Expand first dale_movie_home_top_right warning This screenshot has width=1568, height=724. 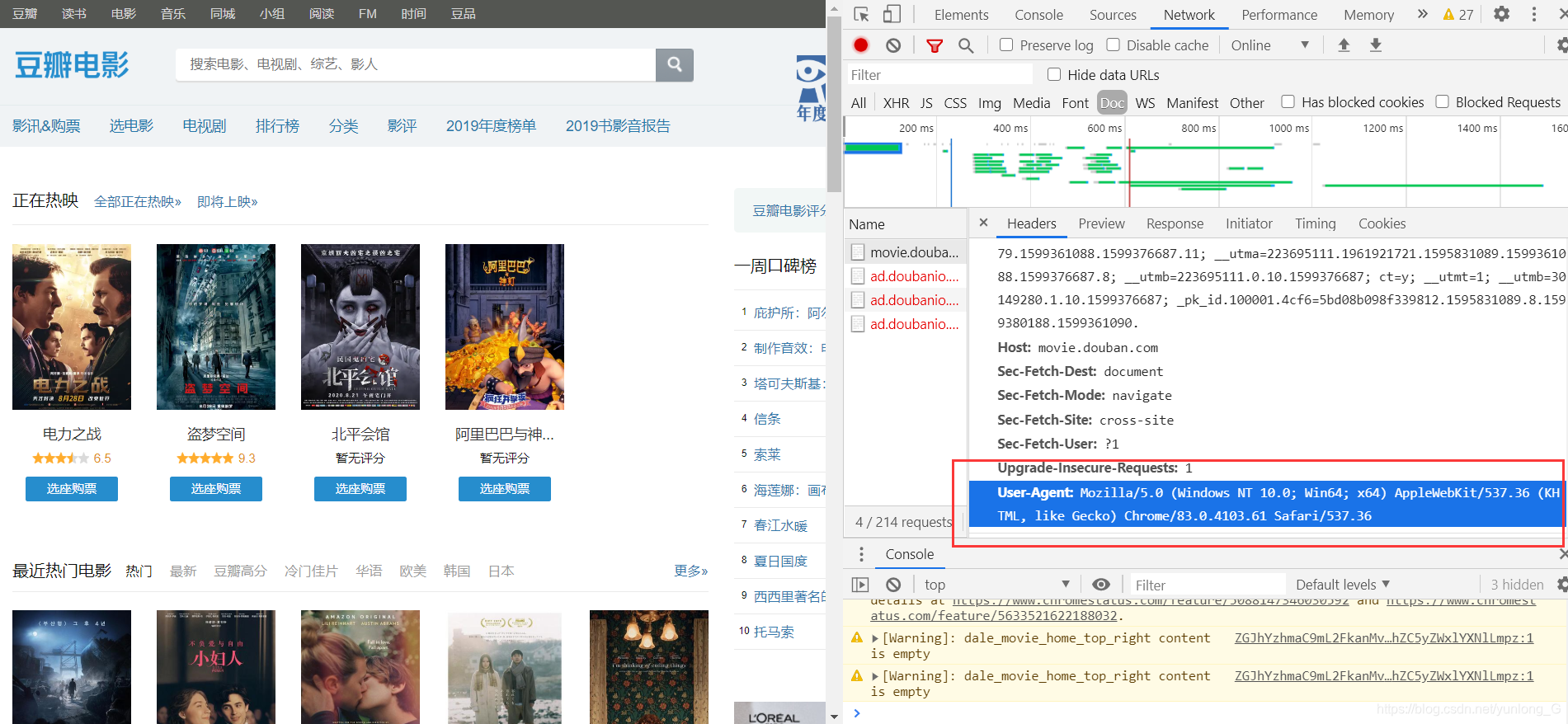point(875,638)
